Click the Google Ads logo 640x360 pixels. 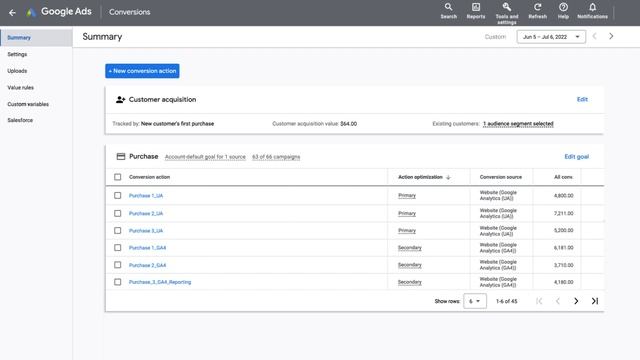point(31,12)
